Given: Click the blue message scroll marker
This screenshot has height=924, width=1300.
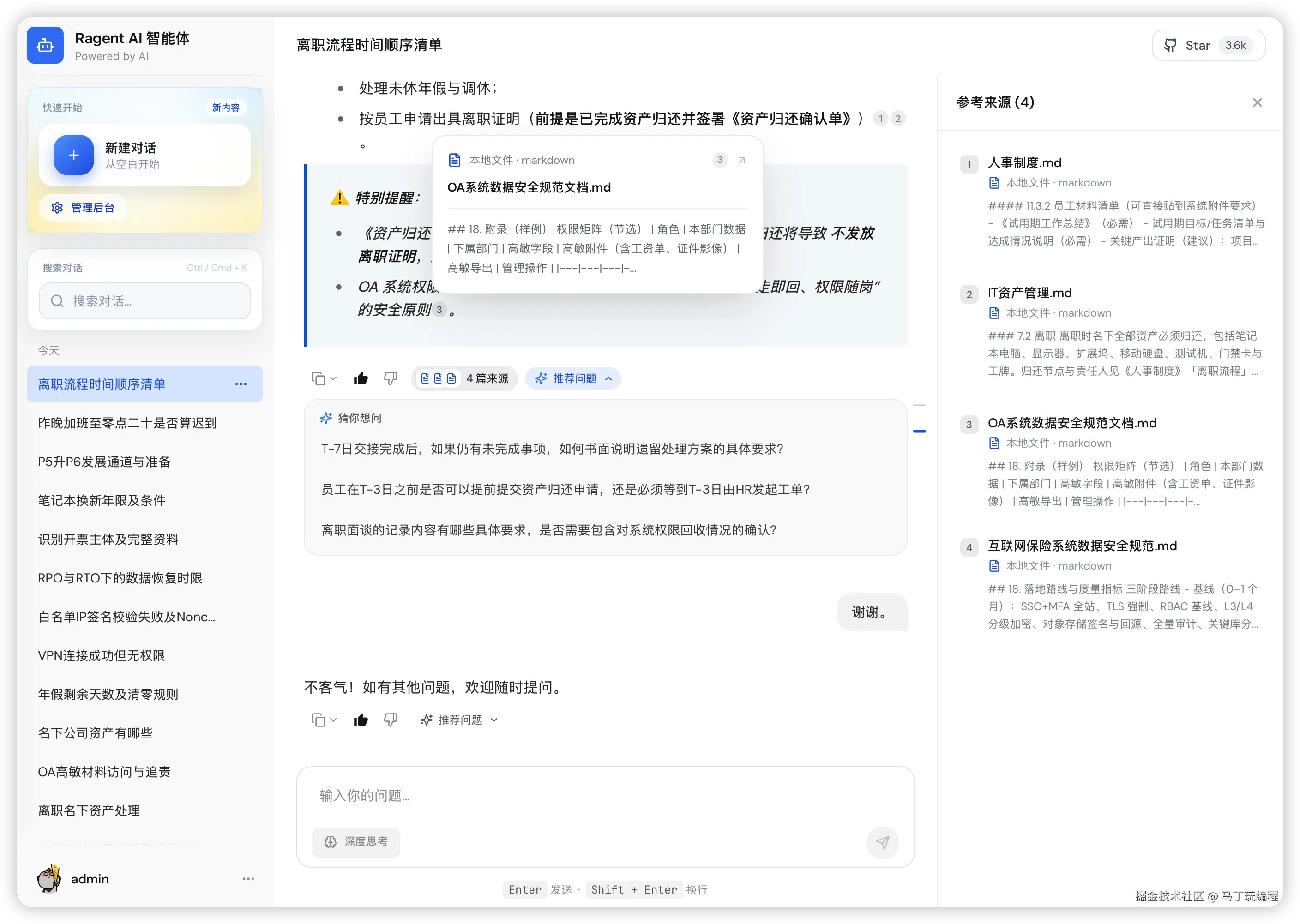Looking at the screenshot, I should point(920,431).
